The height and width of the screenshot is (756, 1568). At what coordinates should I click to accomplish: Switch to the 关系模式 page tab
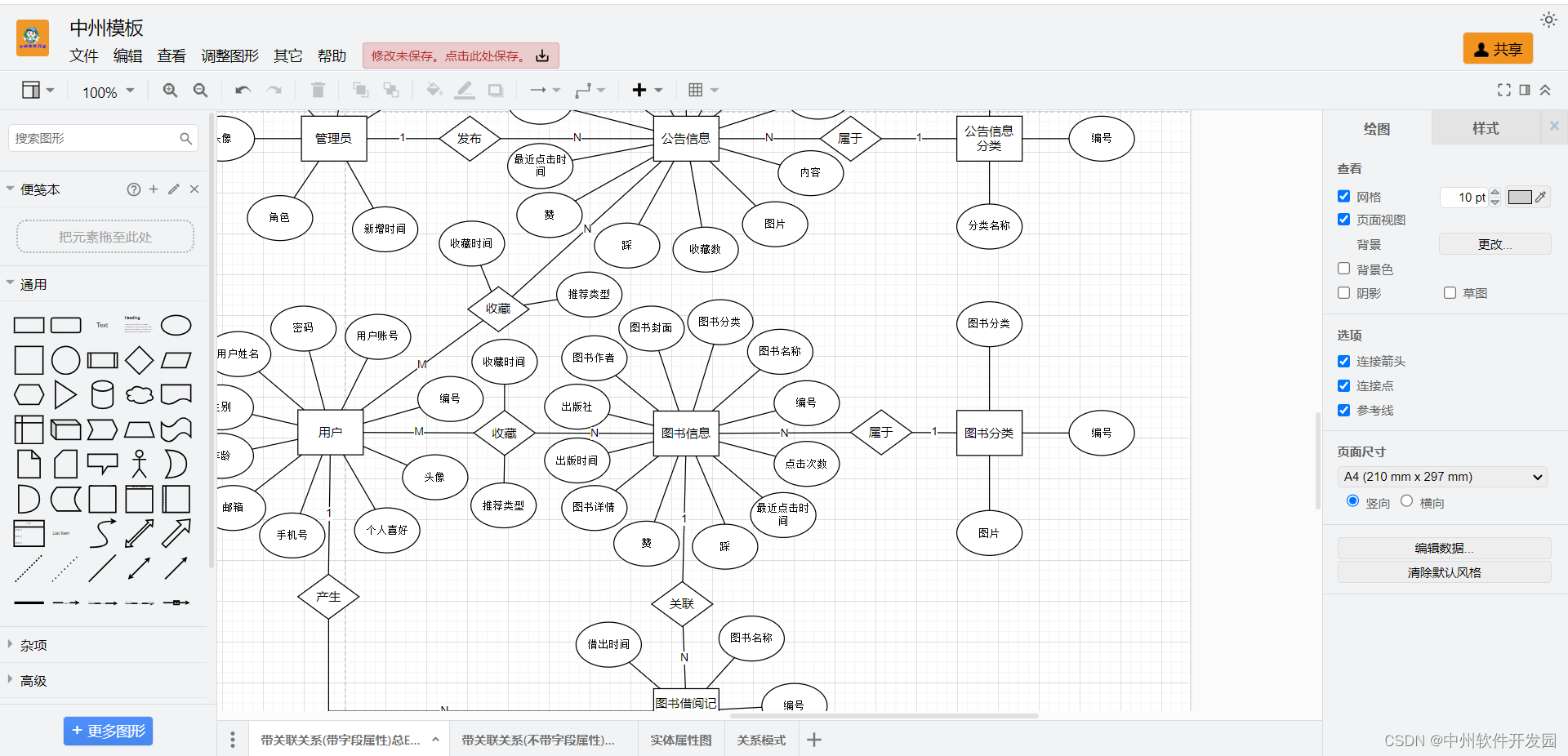(x=761, y=740)
